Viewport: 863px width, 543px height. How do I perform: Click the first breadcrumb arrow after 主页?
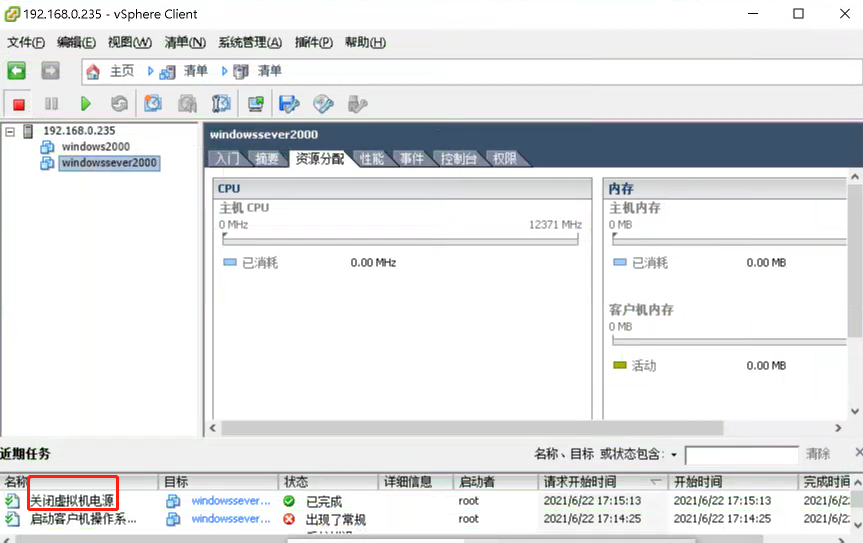click(150, 71)
